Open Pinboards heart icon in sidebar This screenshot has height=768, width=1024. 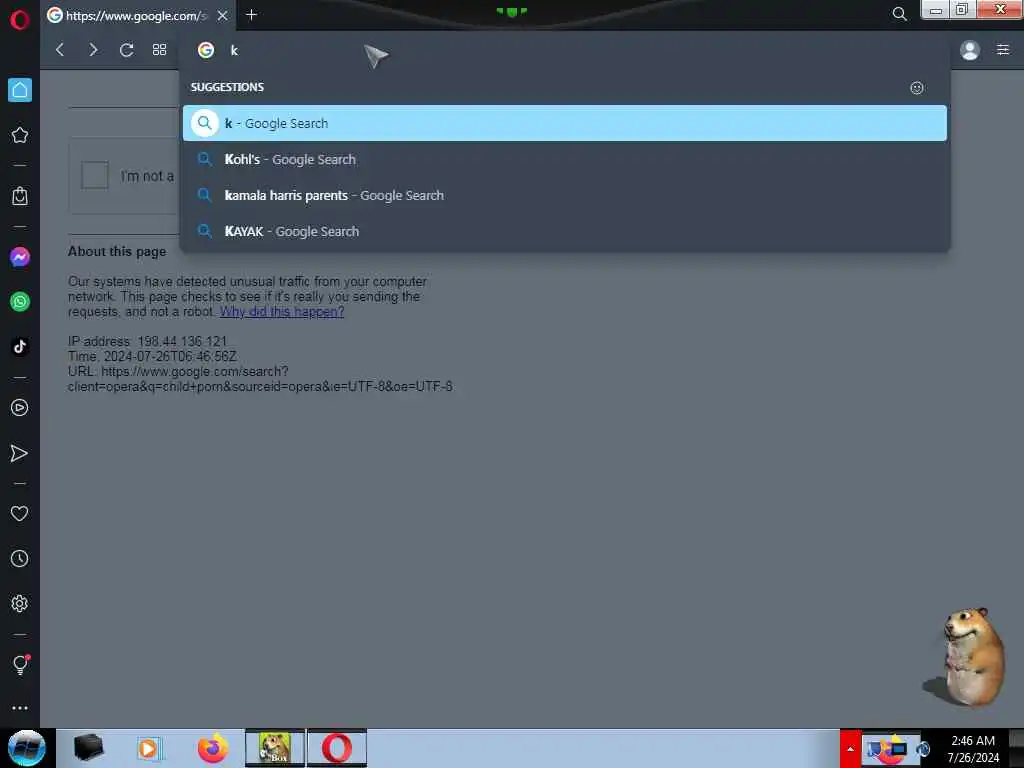tap(20, 513)
